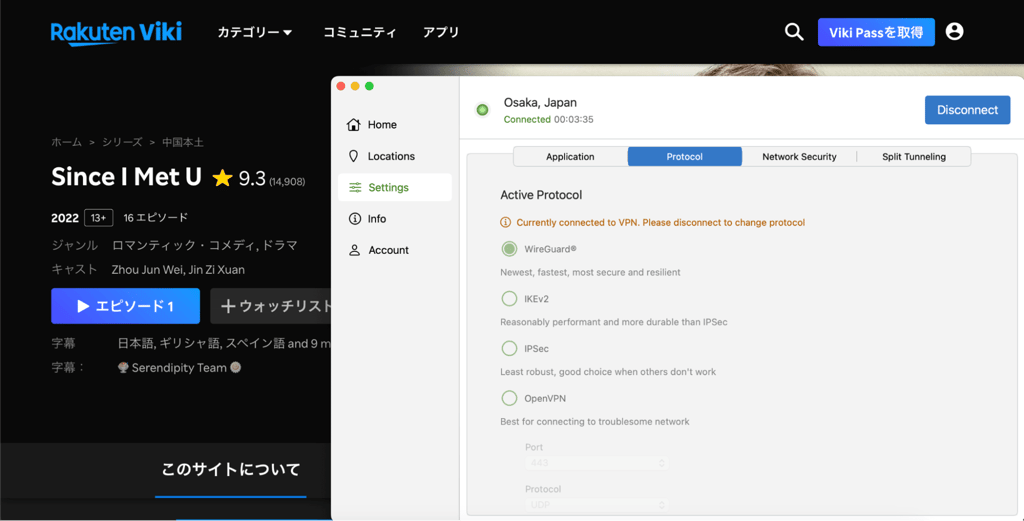Open Info in the VPN sidebar
The image size is (1024, 521).
pyautogui.click(x=394, y=219)
